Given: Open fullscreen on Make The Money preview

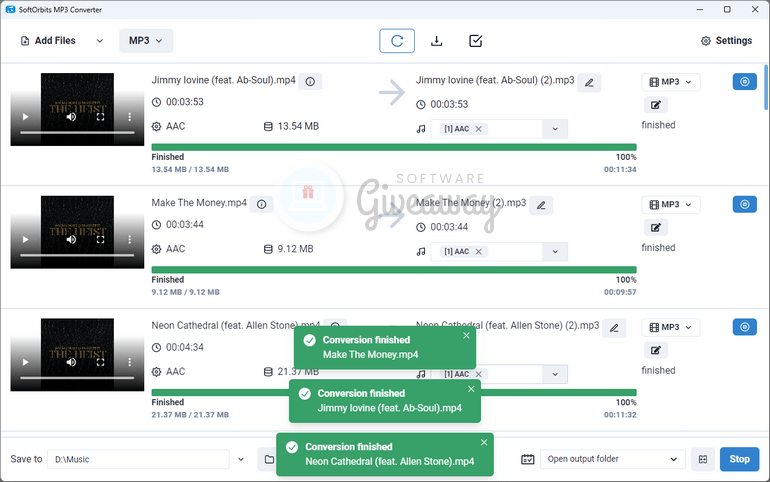Looking at the screenshot, I should tap(100, 240).
